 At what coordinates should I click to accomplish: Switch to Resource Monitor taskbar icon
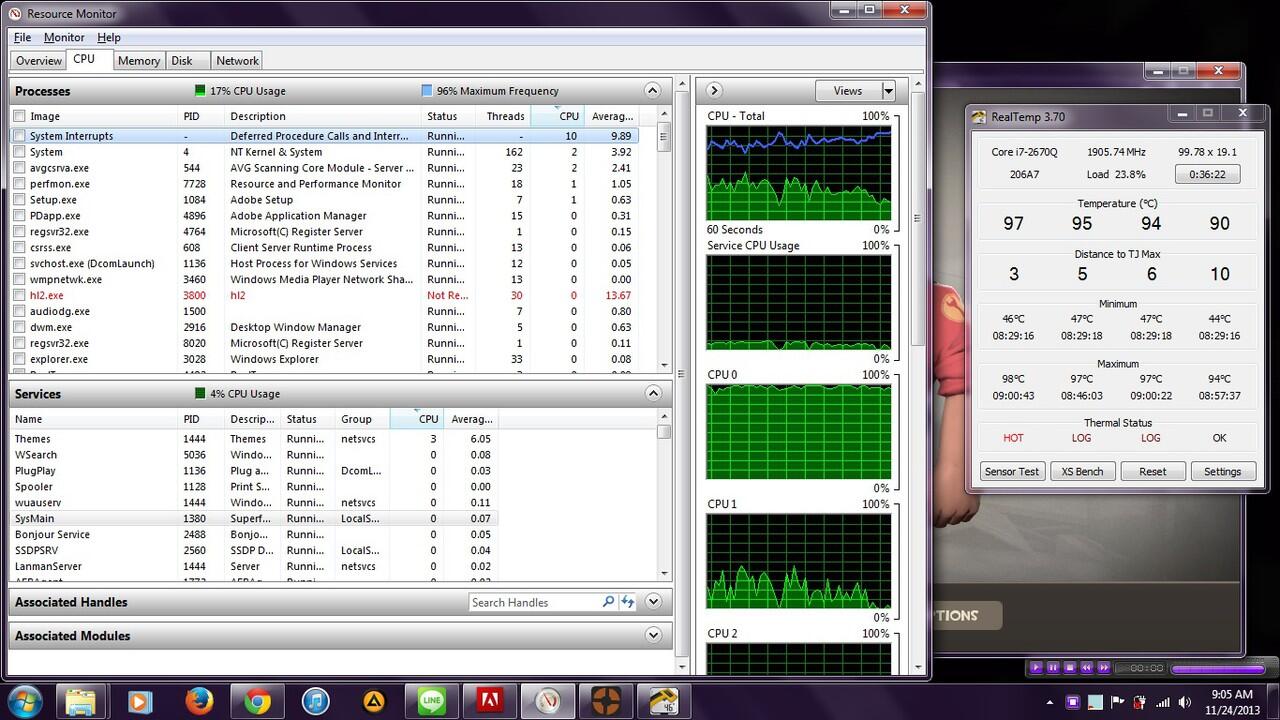[x=548, y=702]
